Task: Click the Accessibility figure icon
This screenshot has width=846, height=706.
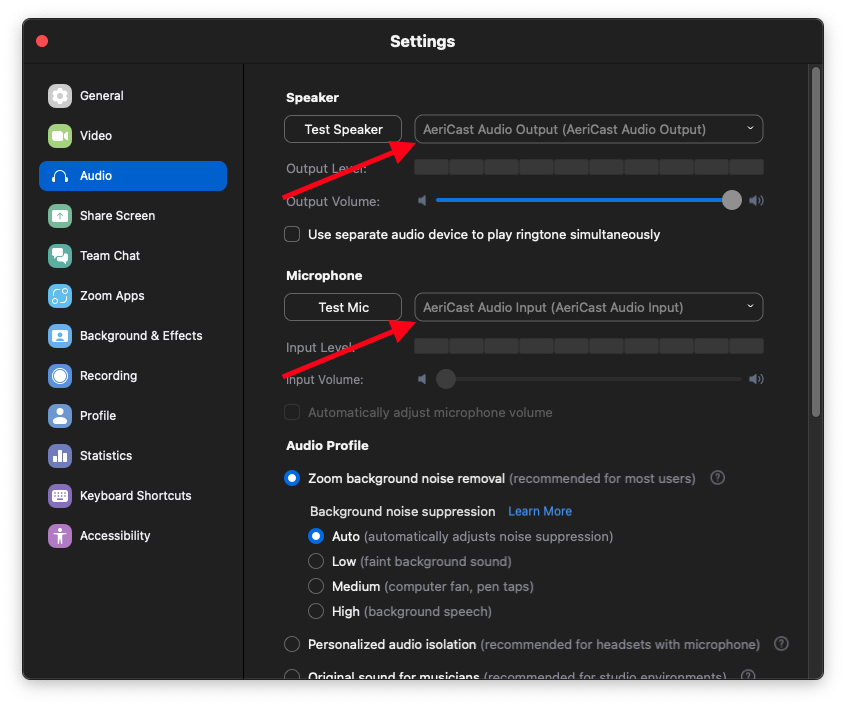Action: pyautogui.click(x=60, y=536)
